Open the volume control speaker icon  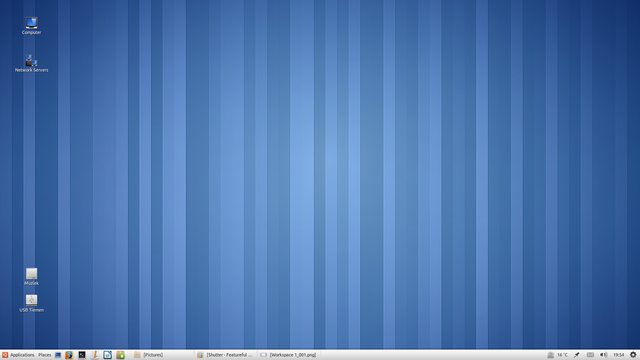pos(604,355)
